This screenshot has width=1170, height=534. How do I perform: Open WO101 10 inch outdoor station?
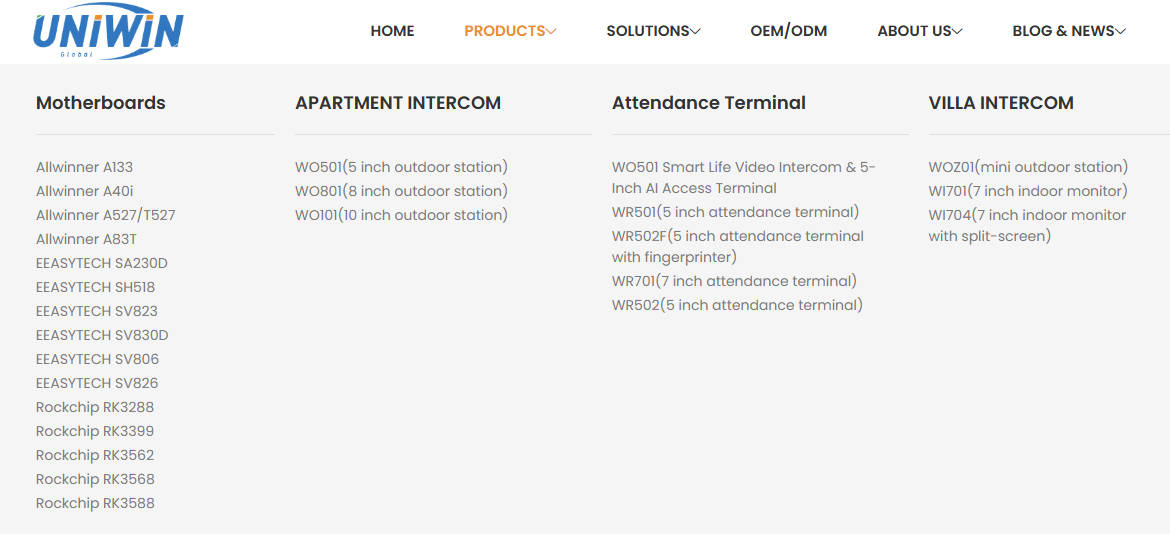tap(401, 215)
